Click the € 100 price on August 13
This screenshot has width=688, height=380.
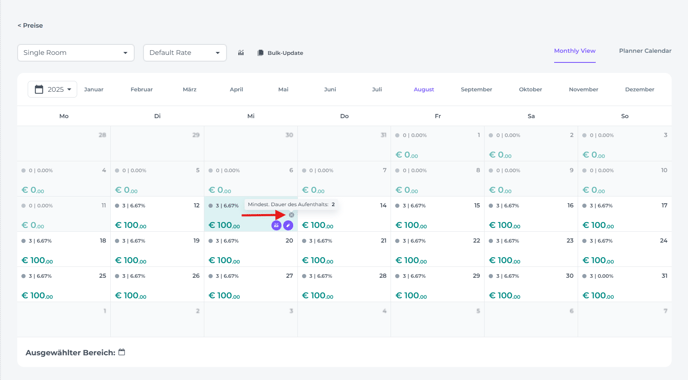coord(224,225)
